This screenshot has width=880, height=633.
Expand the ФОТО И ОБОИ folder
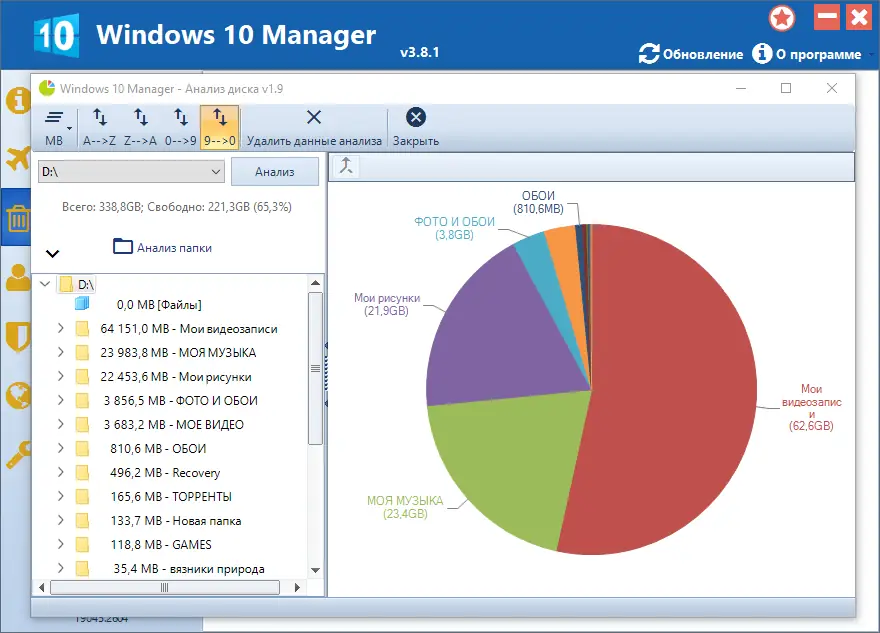(x=61, y=400)
